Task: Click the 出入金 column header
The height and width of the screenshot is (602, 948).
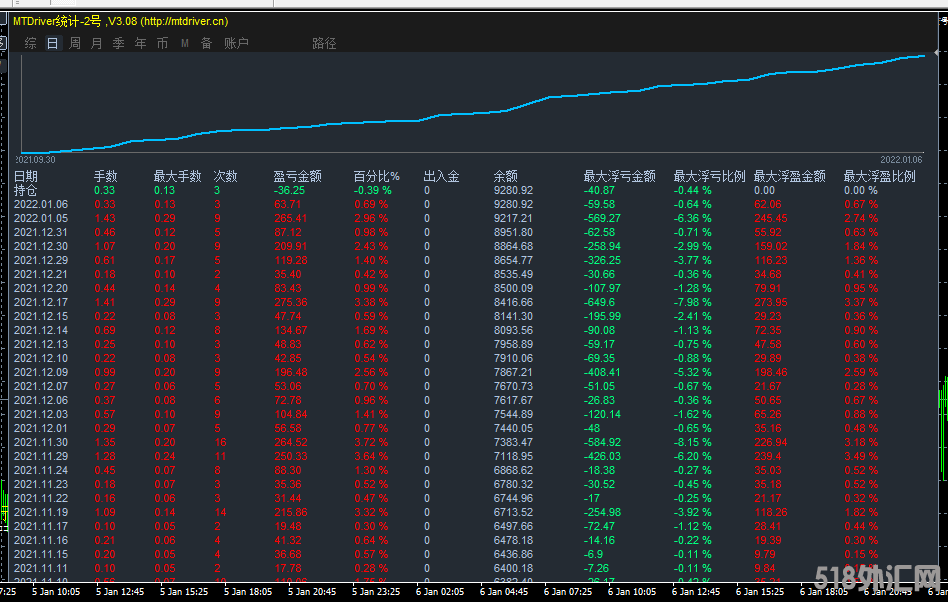Action: point(441,176)
